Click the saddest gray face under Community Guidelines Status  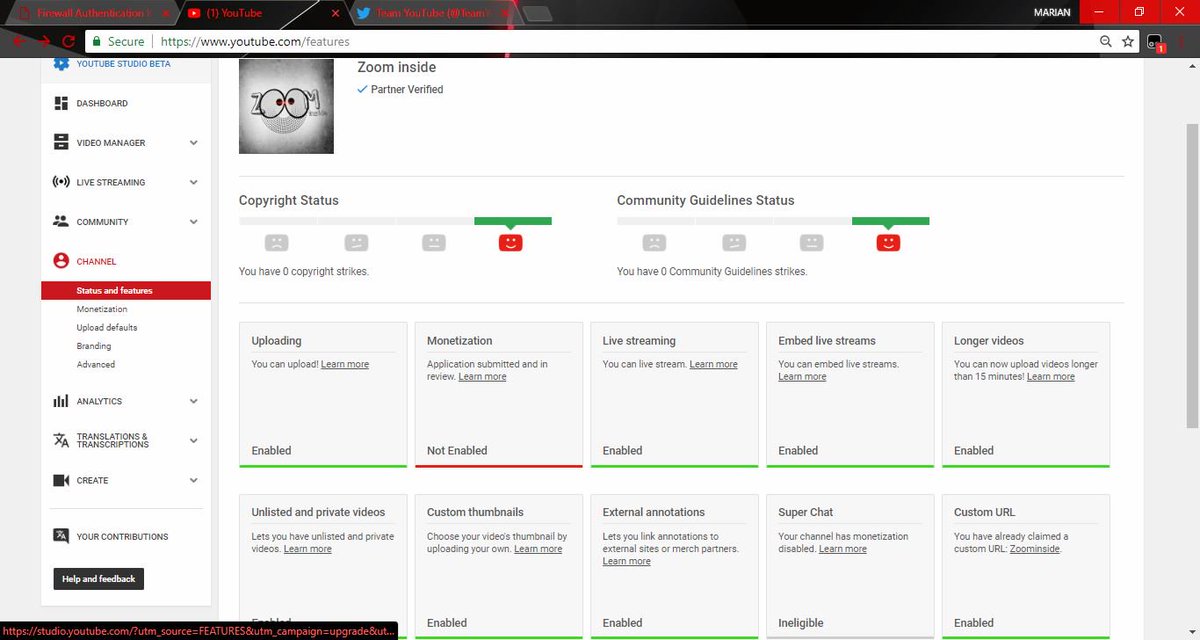(x=655, y=242)
